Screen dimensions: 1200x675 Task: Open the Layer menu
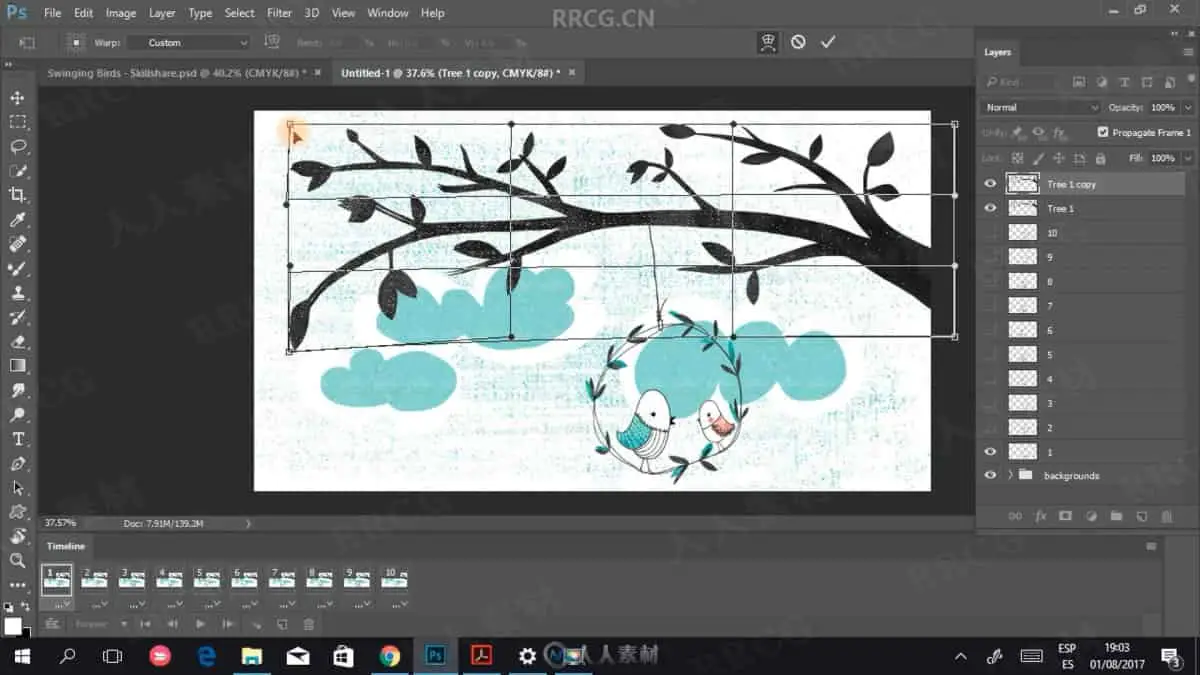[162, 13]
